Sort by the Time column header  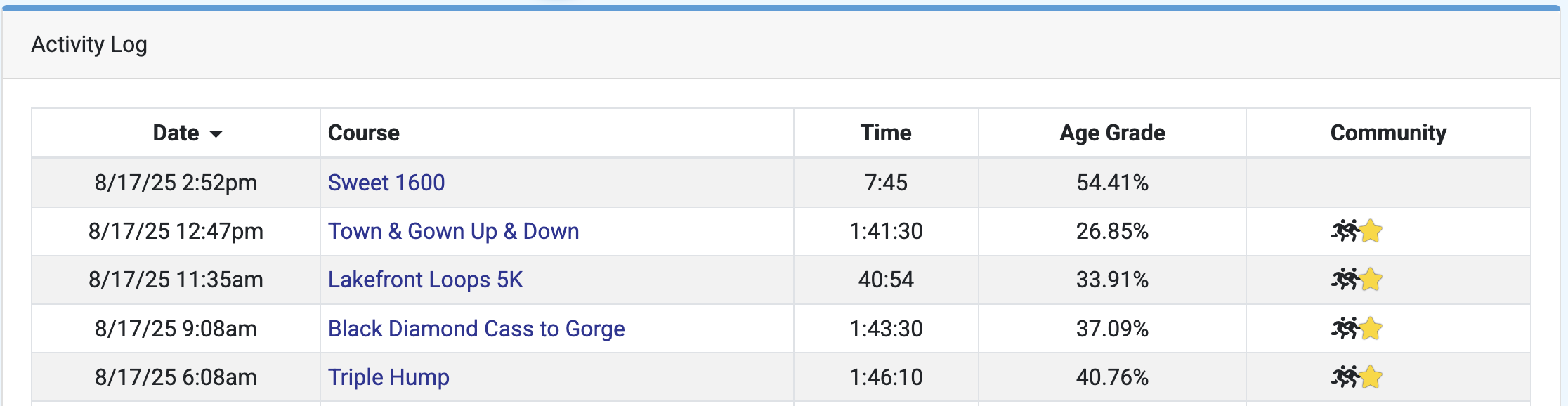(x=886, y=133)
